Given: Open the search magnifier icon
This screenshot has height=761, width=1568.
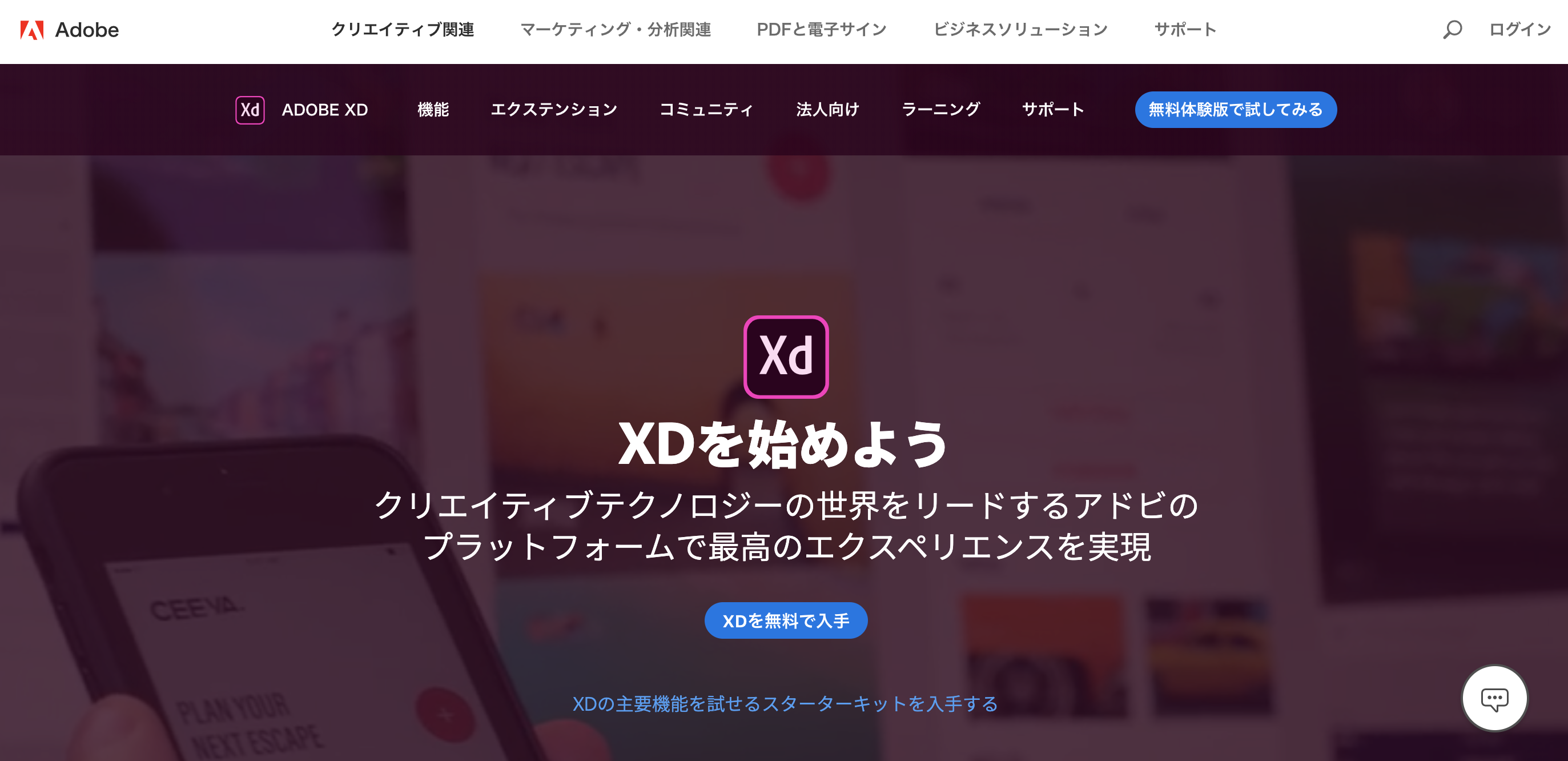Looking at the screenshot, I should coord(1452,29).
